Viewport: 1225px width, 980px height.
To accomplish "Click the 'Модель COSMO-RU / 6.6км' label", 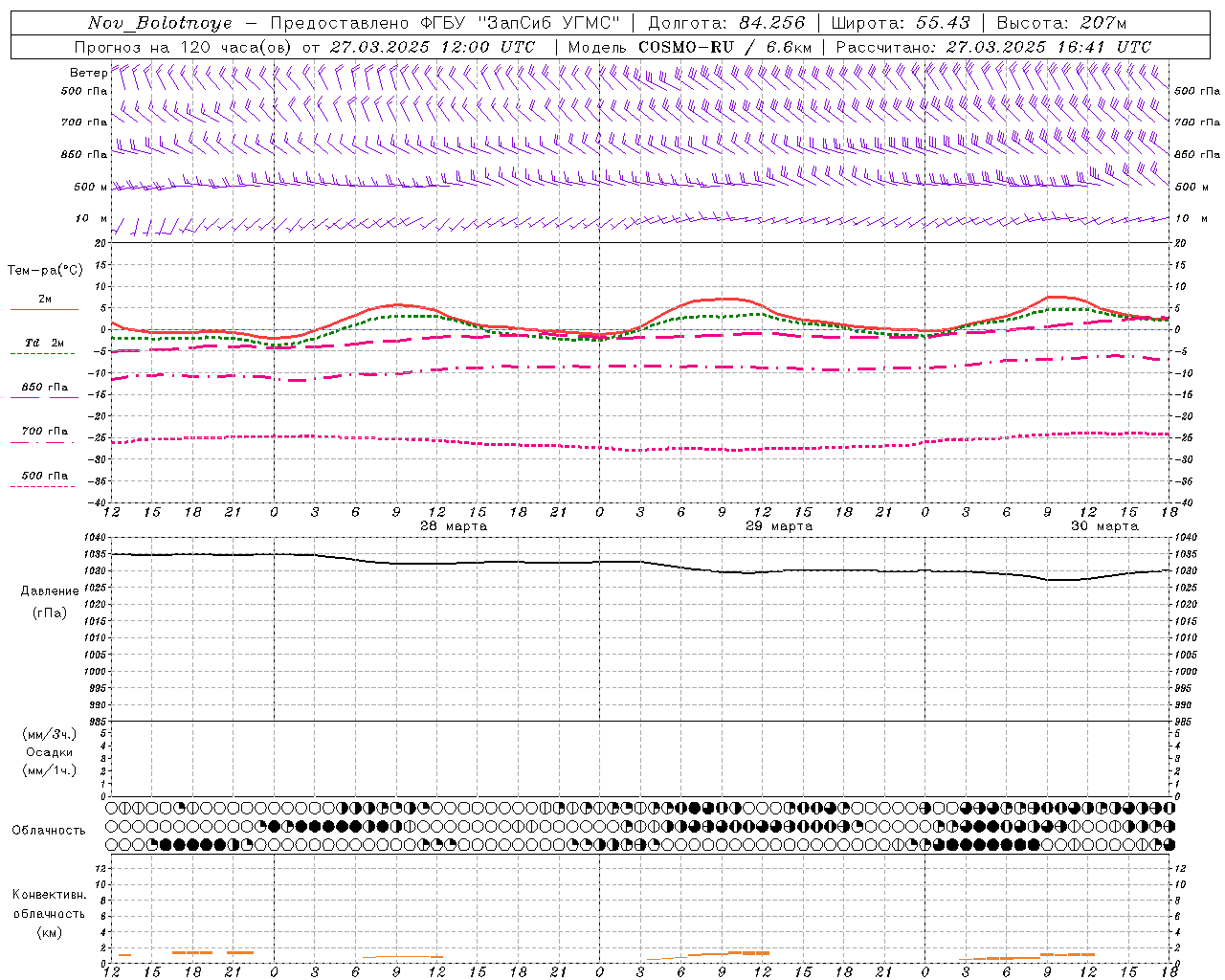I will [690, 47].
